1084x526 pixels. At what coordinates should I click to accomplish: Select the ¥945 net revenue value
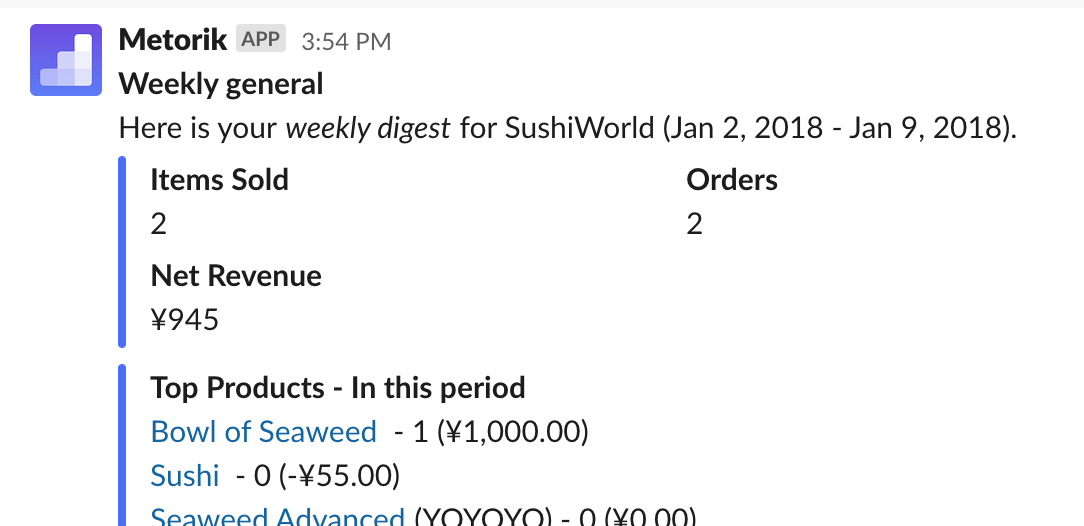pos(184,320)
